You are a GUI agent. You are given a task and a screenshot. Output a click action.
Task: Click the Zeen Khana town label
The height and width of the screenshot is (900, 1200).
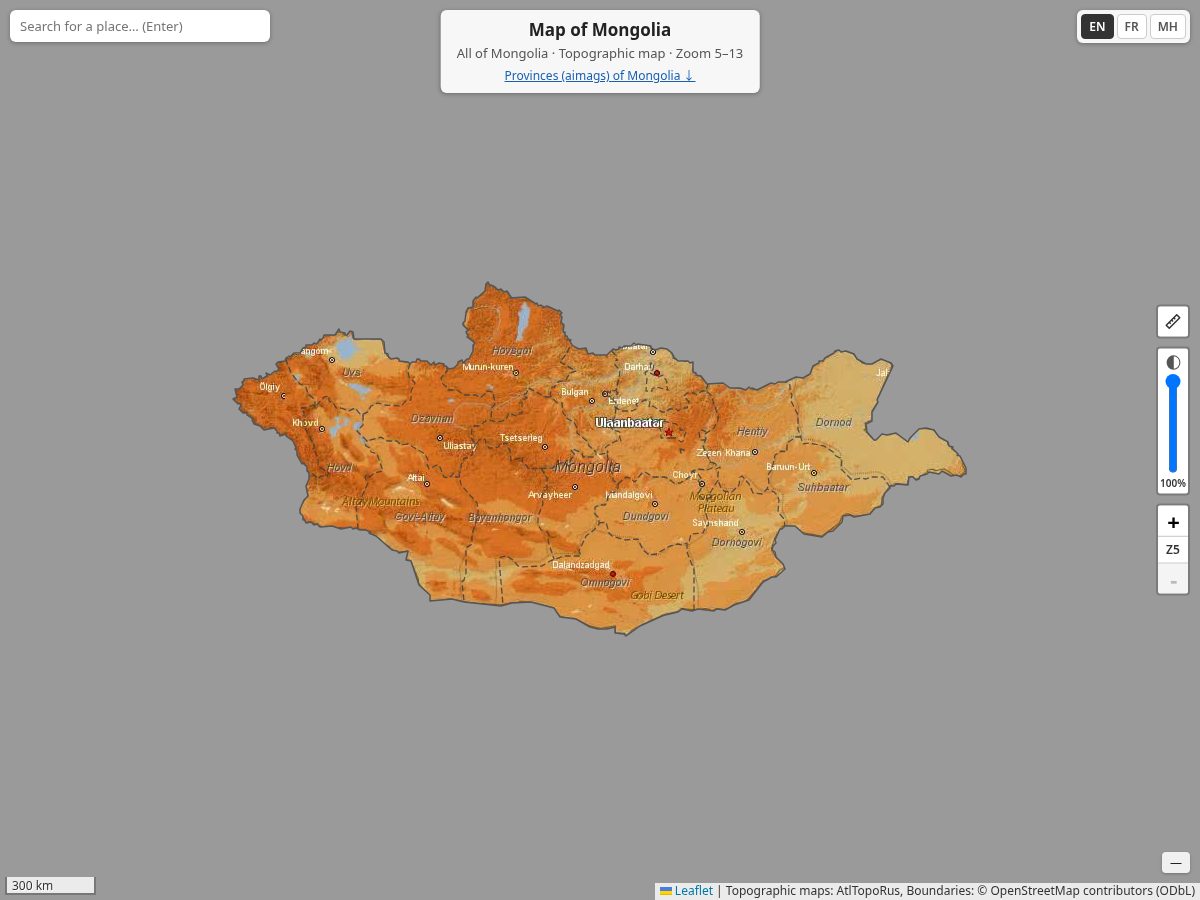coord(723,453)
